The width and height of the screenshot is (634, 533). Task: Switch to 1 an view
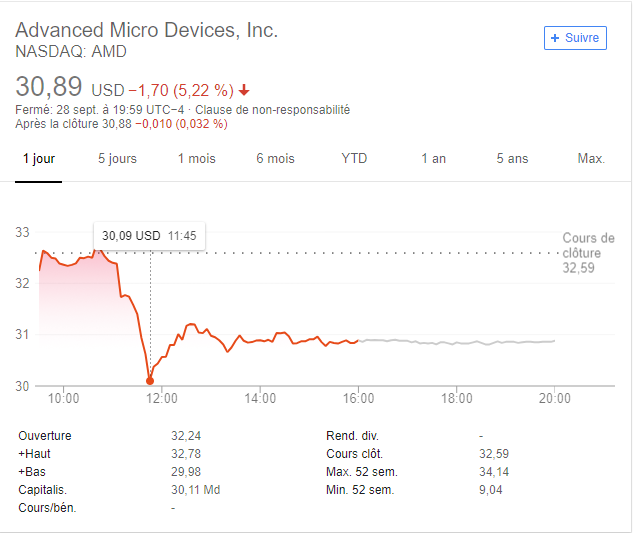pos(433,159)
